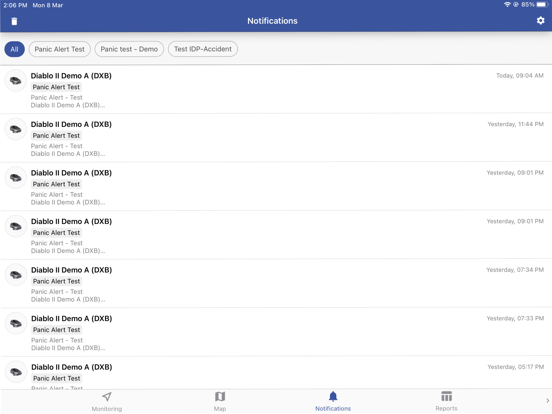Click the Yesterday, 05:17 PM timestamp
552x414 pixels.
click(x=515, y=367)
